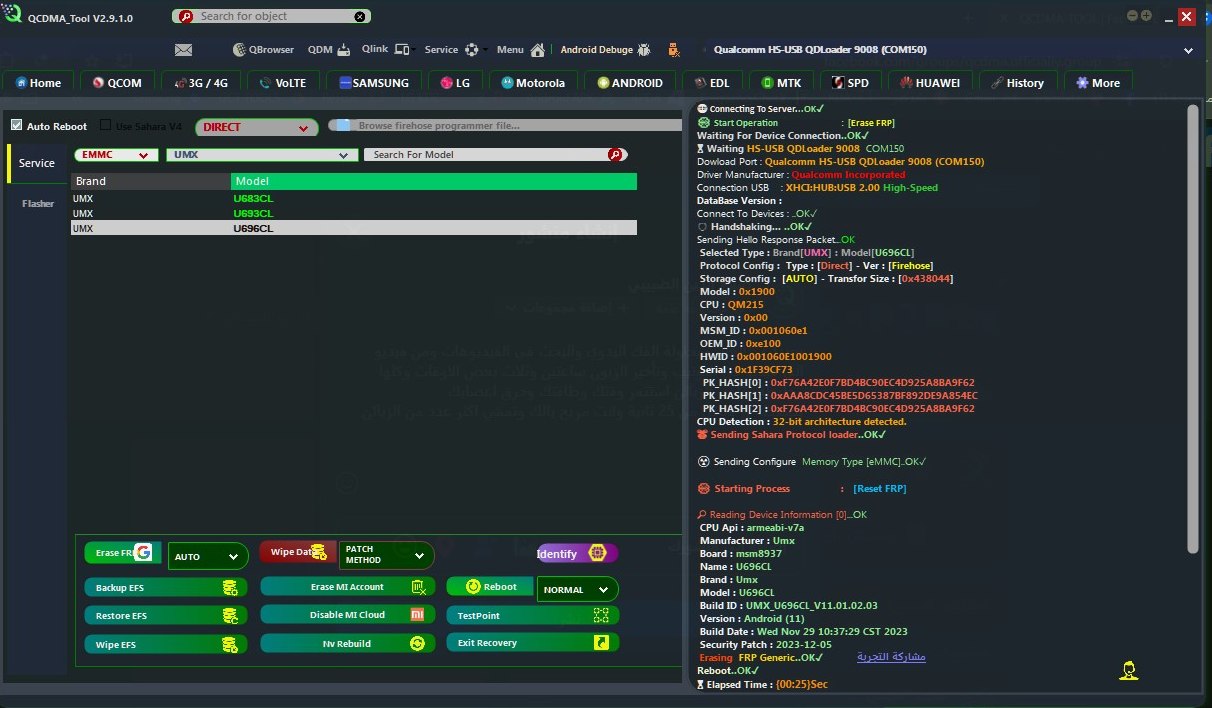The image size is (1212, 708).
Task: Click the Backup EFS button
Action: [166, 587]
